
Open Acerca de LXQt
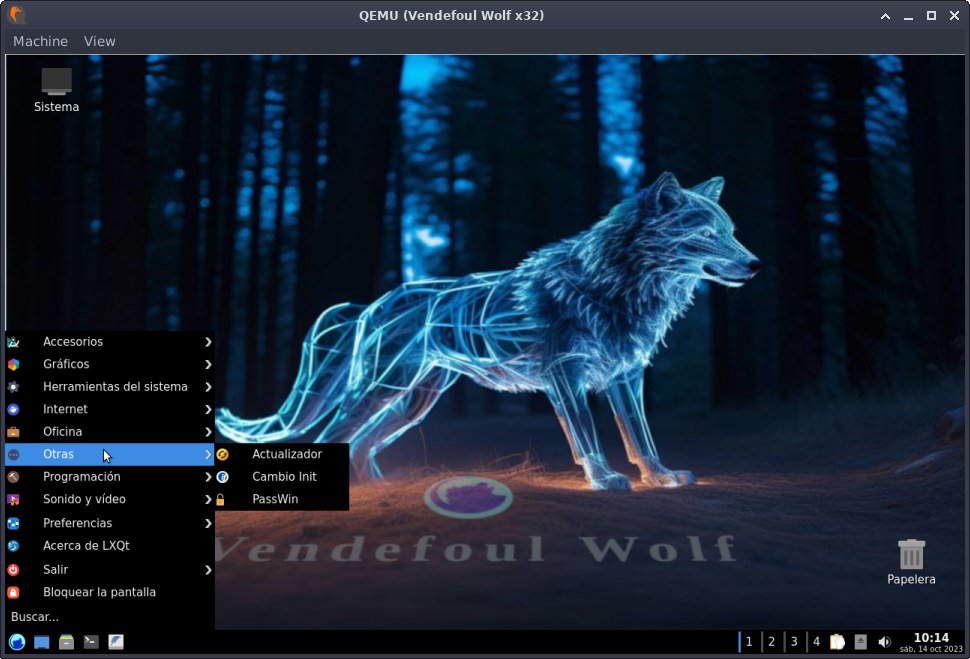pos(109,546)
